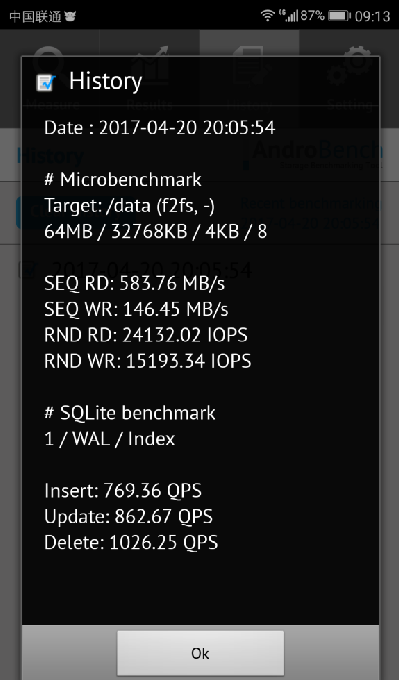Select the RND WR 15193.34 IOPS result
Screen dimensions: 399x680
[x=147, y=361]
